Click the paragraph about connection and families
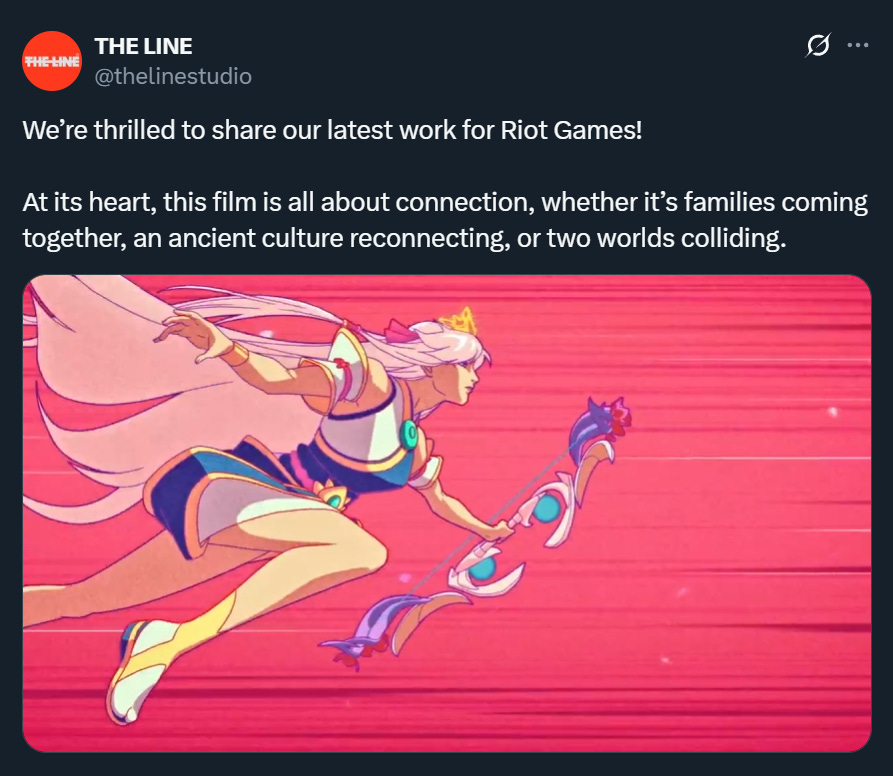The image size is (893, 776). [445, 220]
